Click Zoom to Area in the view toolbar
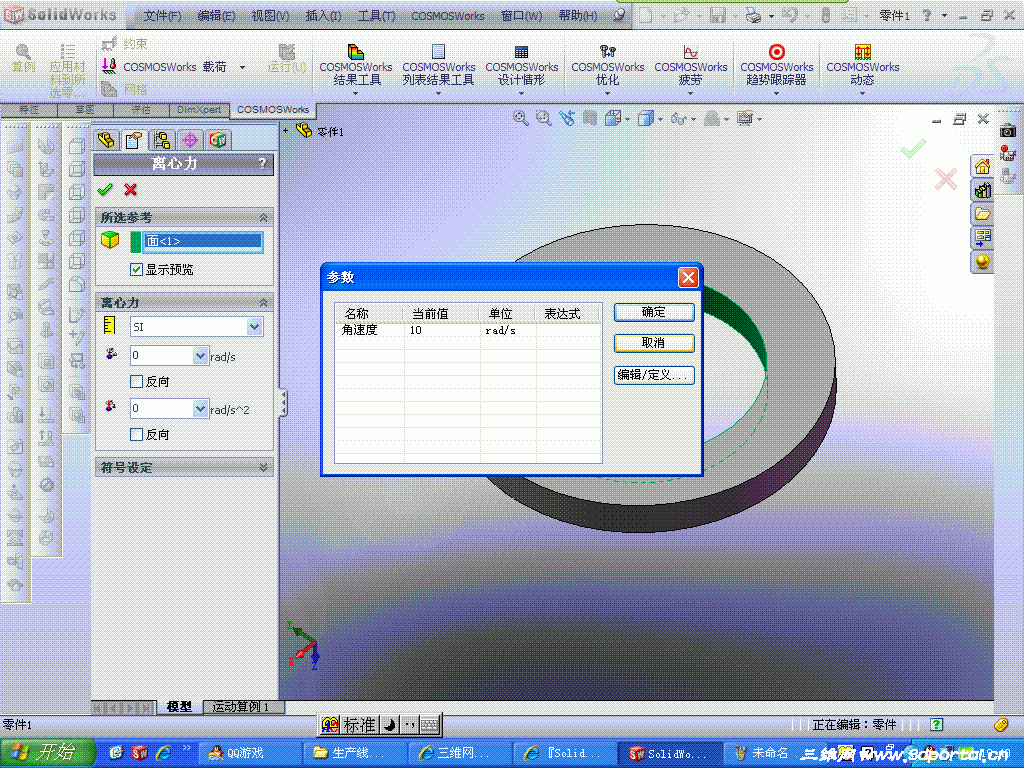1024x768 pixels. pos(543,118)
